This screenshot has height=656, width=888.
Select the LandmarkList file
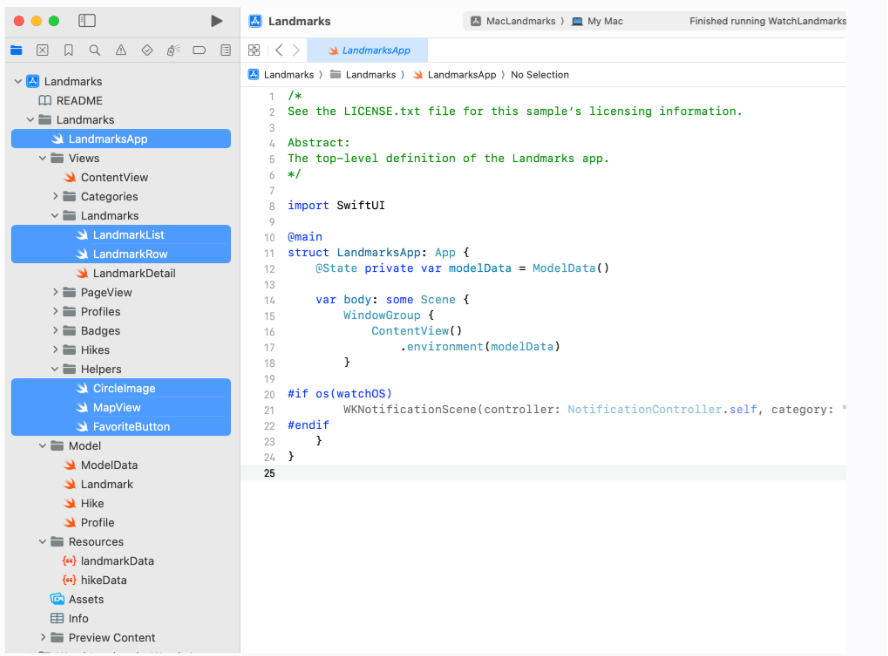(121, 235)
